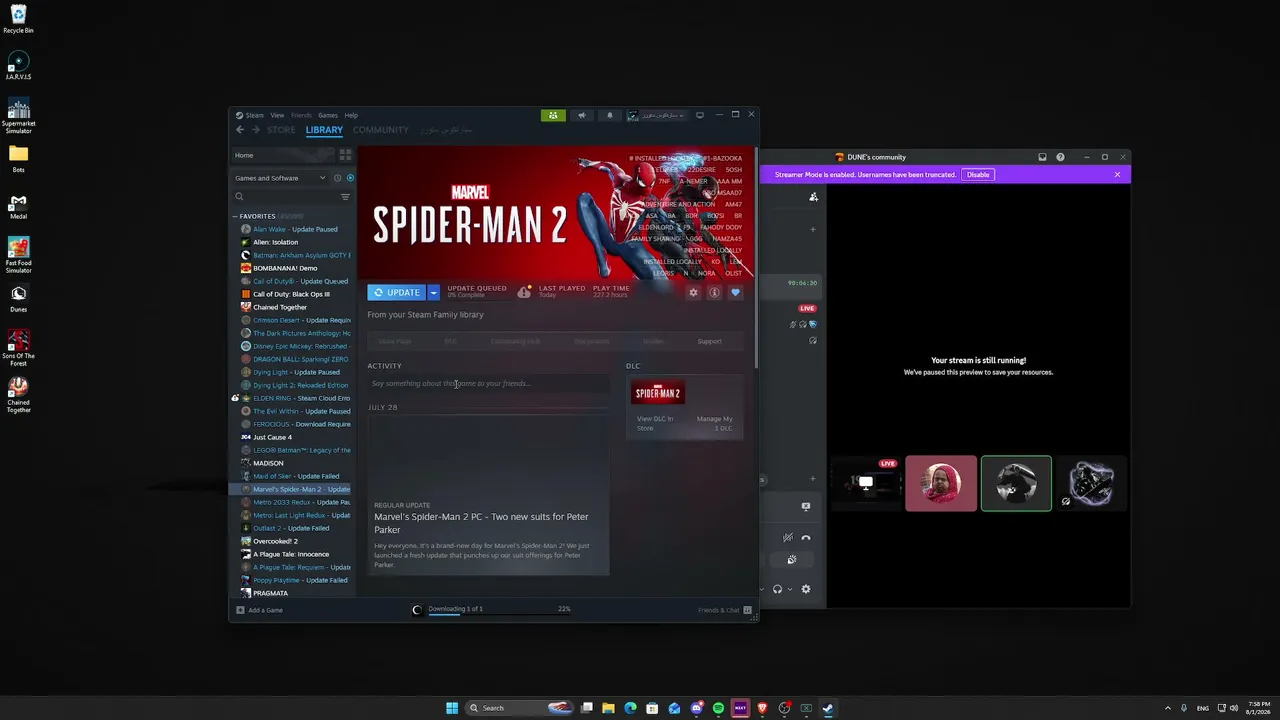1280x720 pixels.
Task: Expand the Update button dropdown arrow
Action: tap(434, 293)
